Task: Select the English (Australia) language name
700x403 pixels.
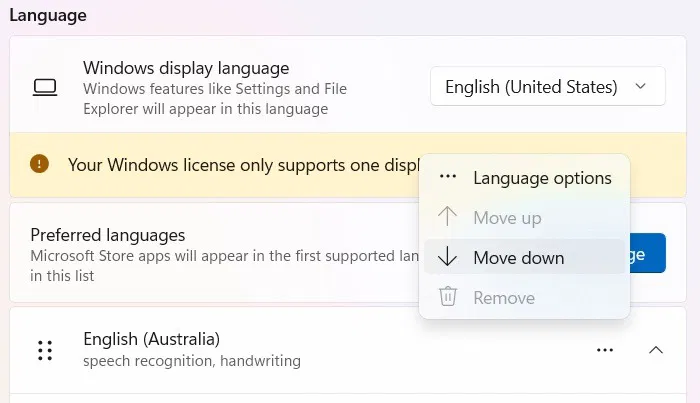Action: click(152, 339)
